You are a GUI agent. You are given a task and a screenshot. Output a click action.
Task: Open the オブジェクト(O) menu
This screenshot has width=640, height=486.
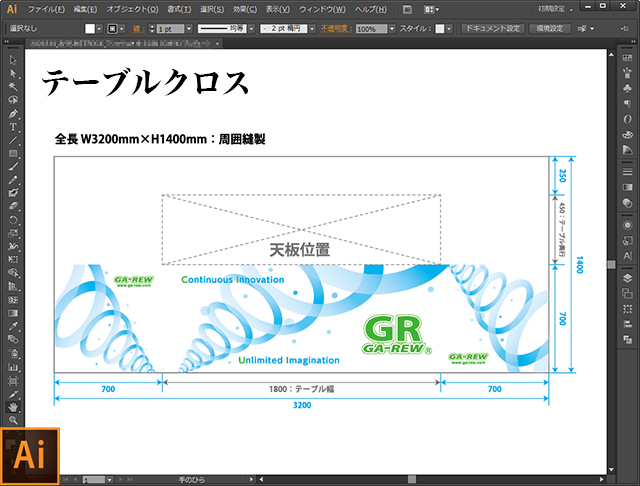point(132,9)
